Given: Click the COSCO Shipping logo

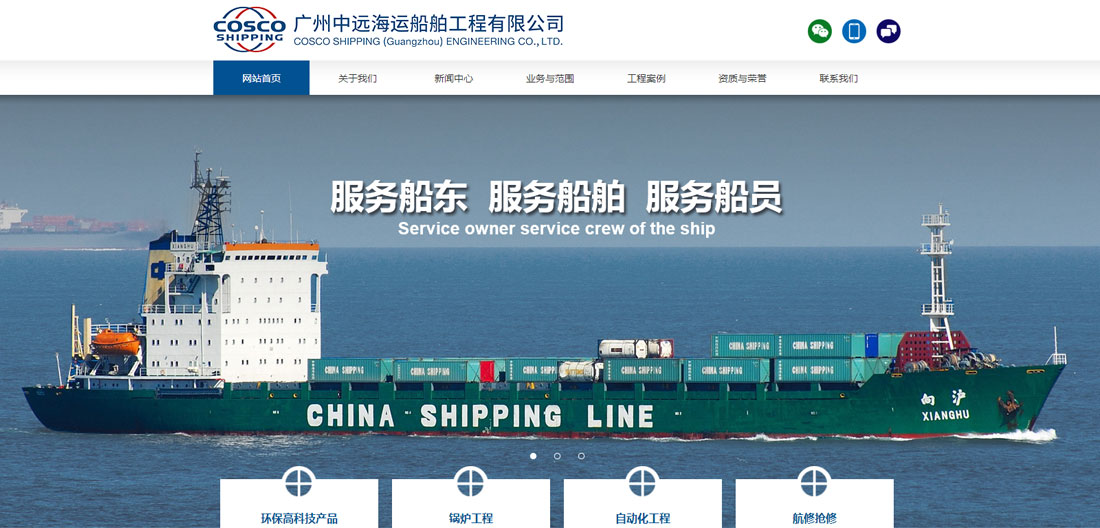Looking at the screenshot, I should [x=249, y=29].
